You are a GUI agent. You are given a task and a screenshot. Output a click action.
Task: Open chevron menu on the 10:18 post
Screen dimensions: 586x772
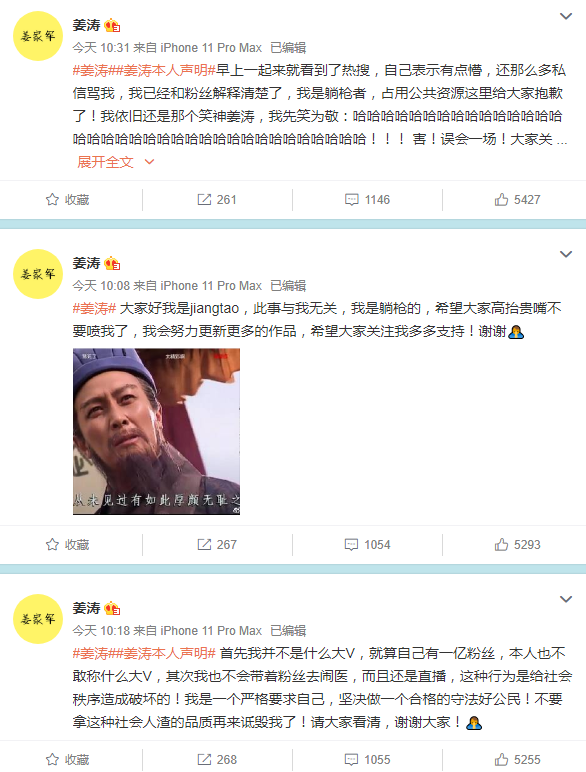(566, 599)
